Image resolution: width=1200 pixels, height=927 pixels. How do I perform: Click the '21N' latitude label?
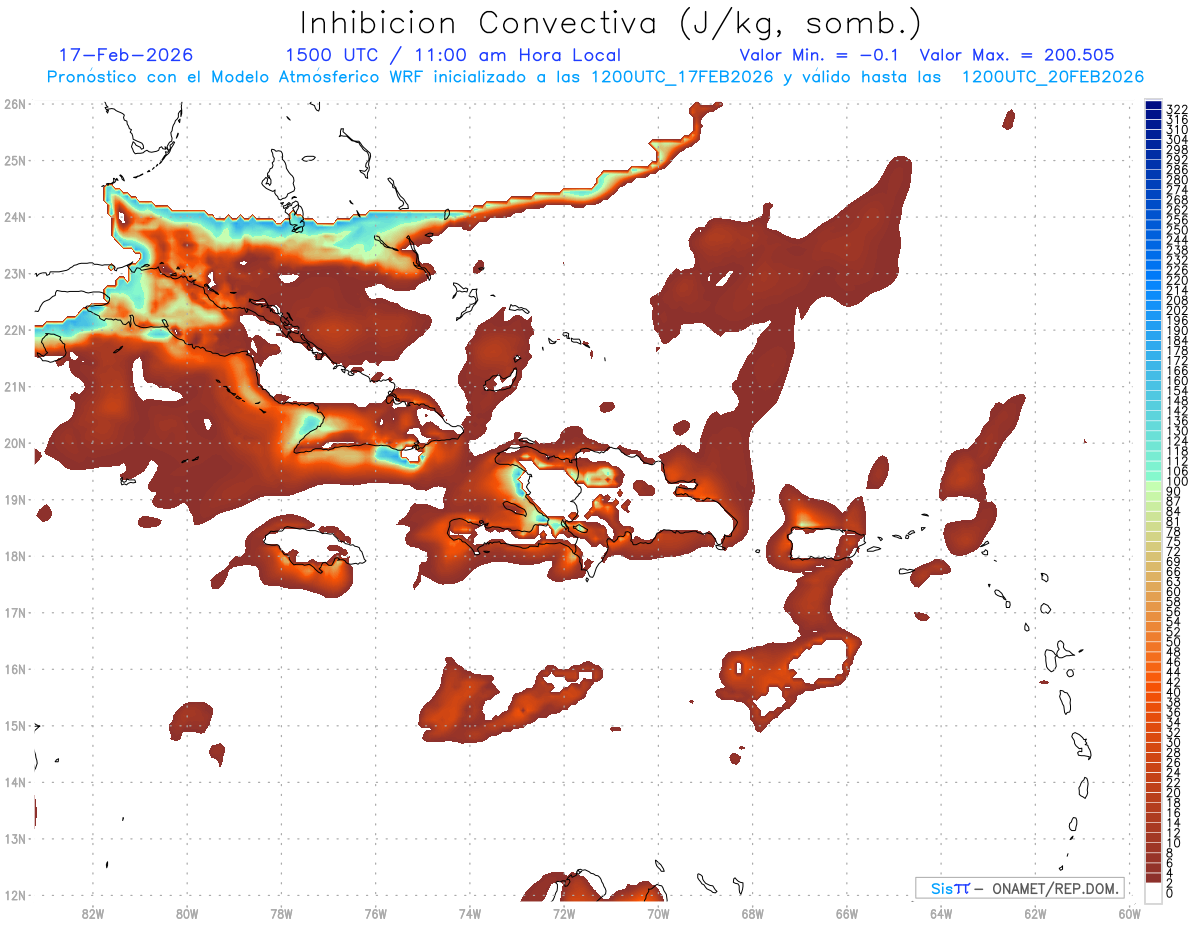click(14, 386)
